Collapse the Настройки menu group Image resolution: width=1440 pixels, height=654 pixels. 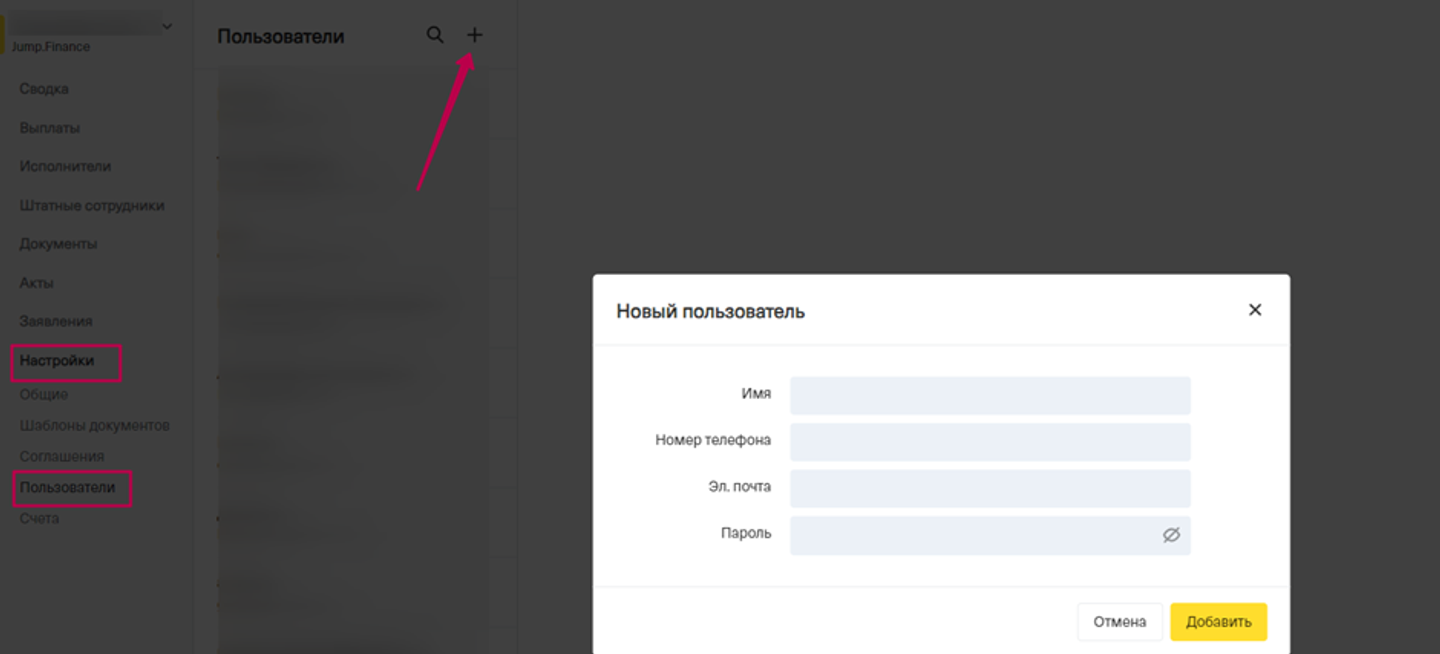click(x=57, y=361)
